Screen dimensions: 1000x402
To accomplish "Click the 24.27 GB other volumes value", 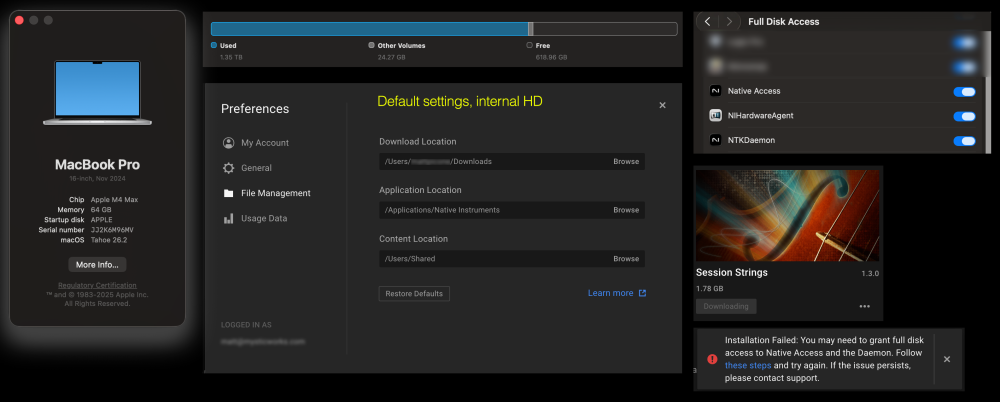I will [x=392, y=57].
